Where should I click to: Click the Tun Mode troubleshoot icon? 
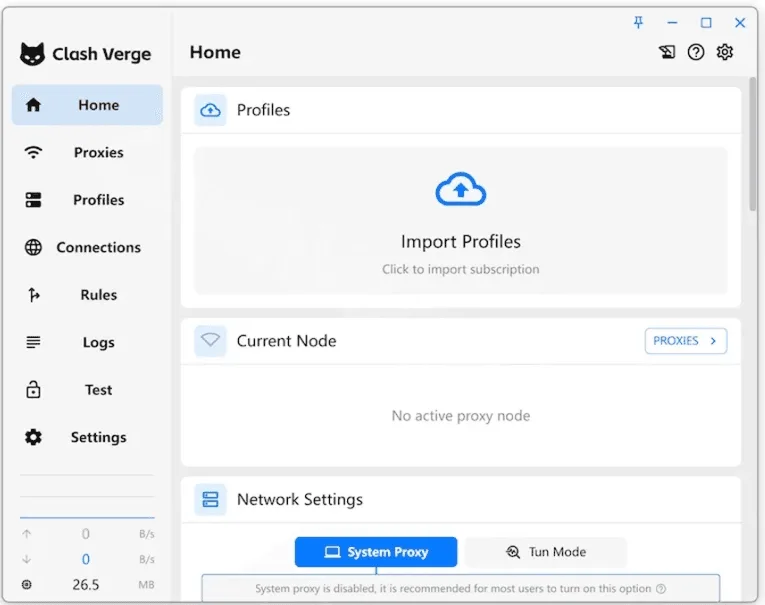pyautogui.click(x=513, y=552)
